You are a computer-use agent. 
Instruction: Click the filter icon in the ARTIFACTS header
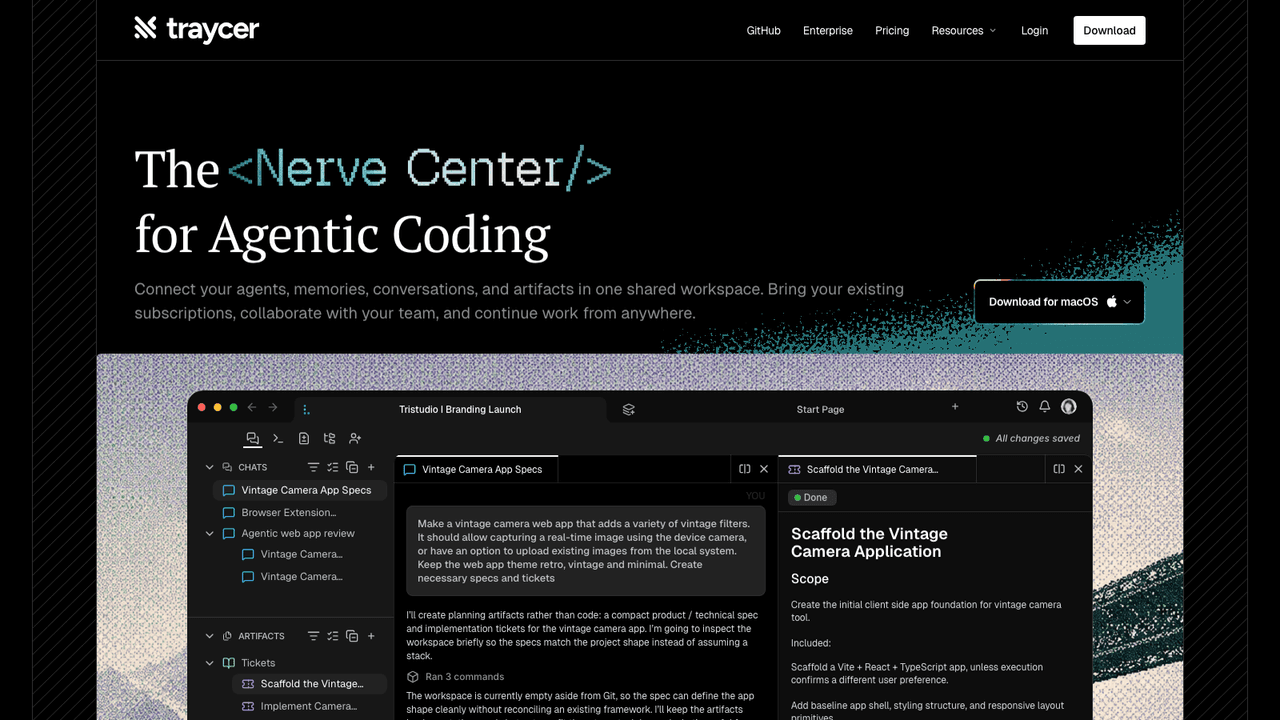coord(313,636)
